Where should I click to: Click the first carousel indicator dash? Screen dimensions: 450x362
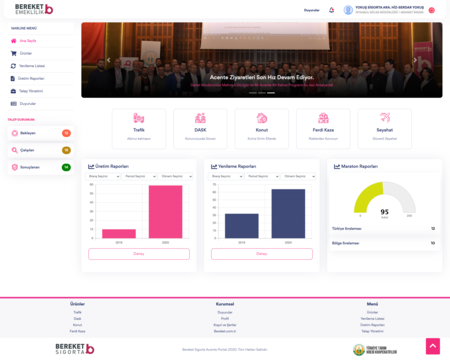click(x=253, y=93)
